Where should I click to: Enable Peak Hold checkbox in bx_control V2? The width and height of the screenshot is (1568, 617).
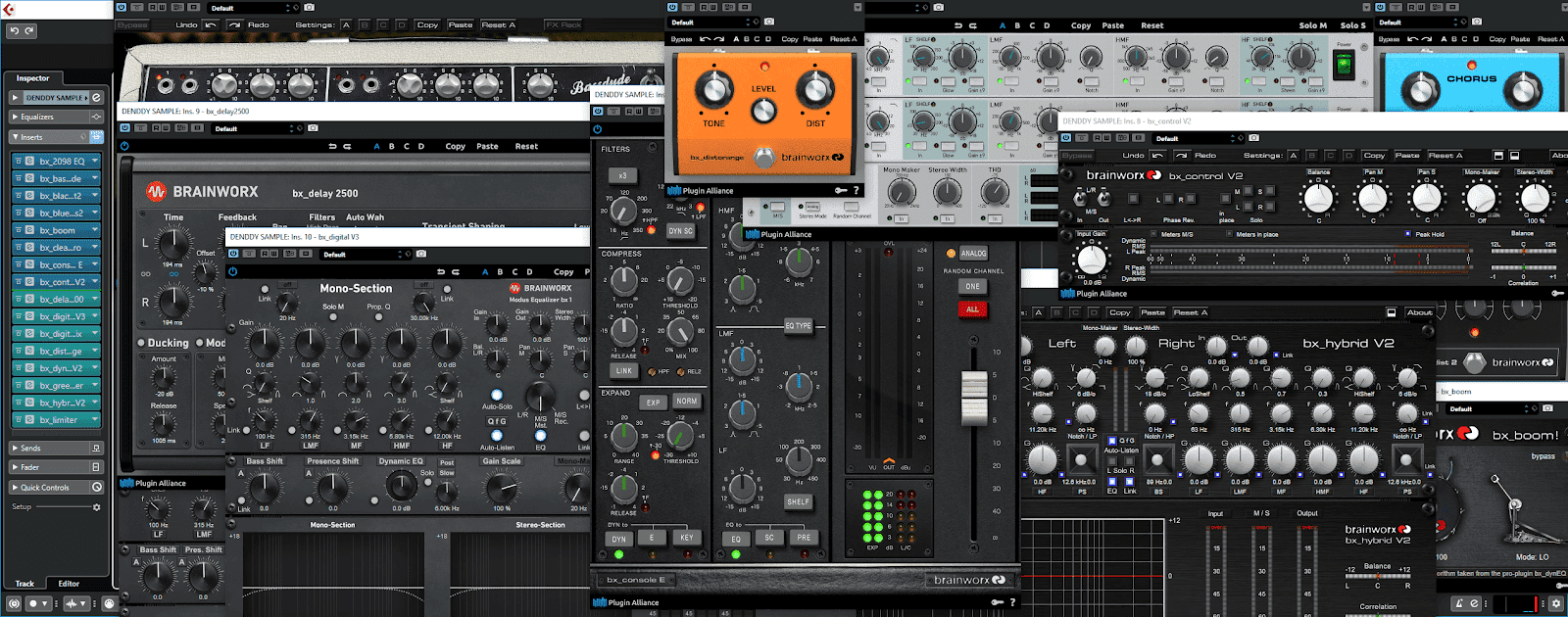pyautogui.click(x=1408, y=234)
